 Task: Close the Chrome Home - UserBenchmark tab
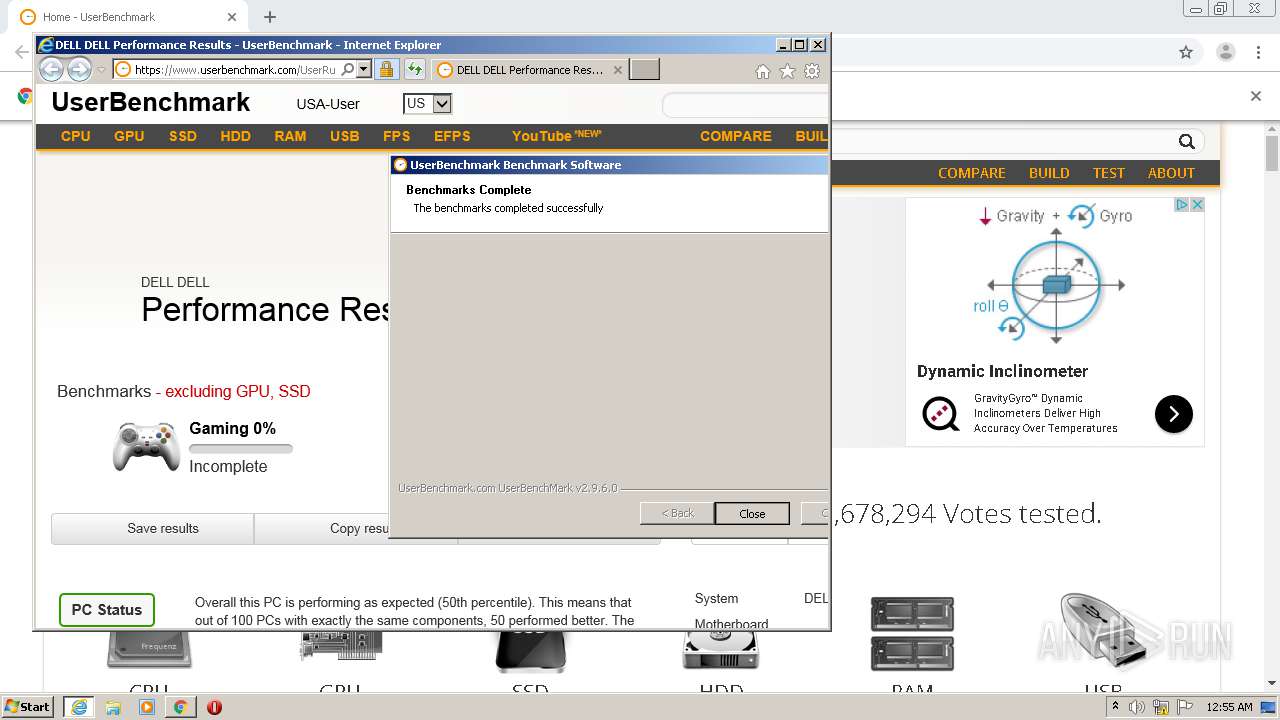(232, 17)
